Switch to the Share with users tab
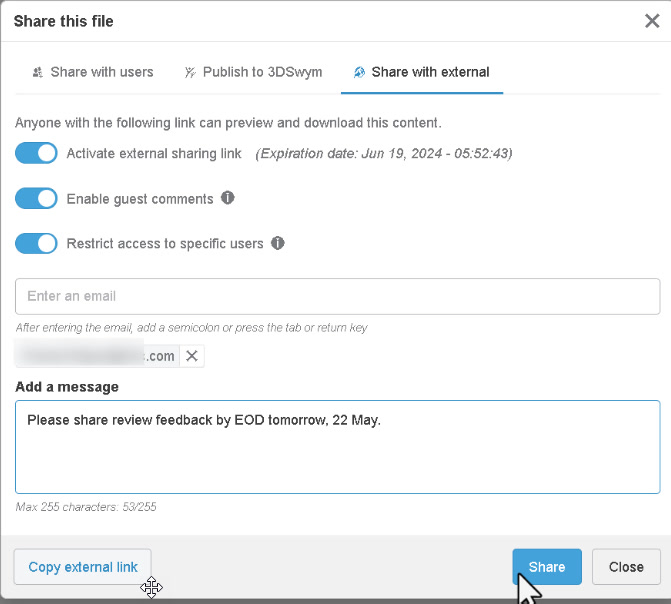The image size is (671, 604). point(101,72)
